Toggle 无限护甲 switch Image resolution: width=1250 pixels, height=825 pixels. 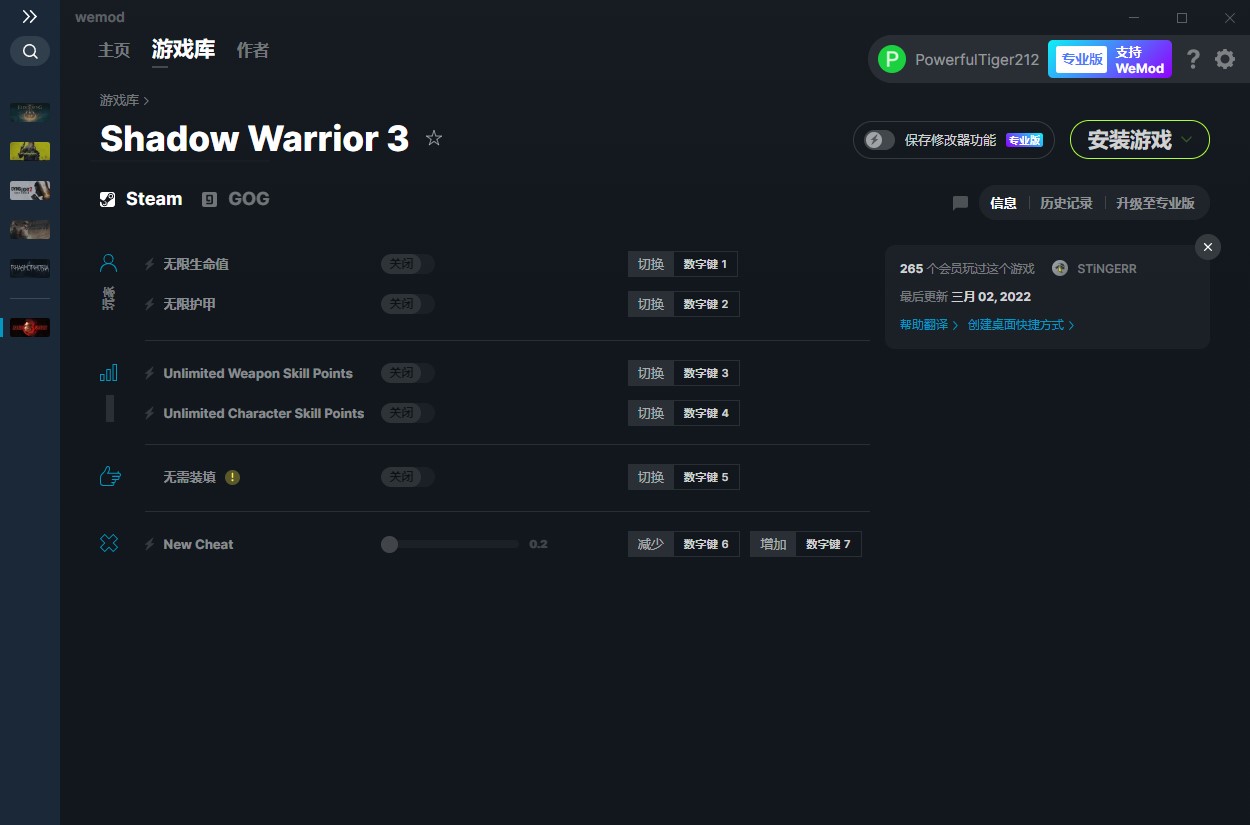(407, 304)
